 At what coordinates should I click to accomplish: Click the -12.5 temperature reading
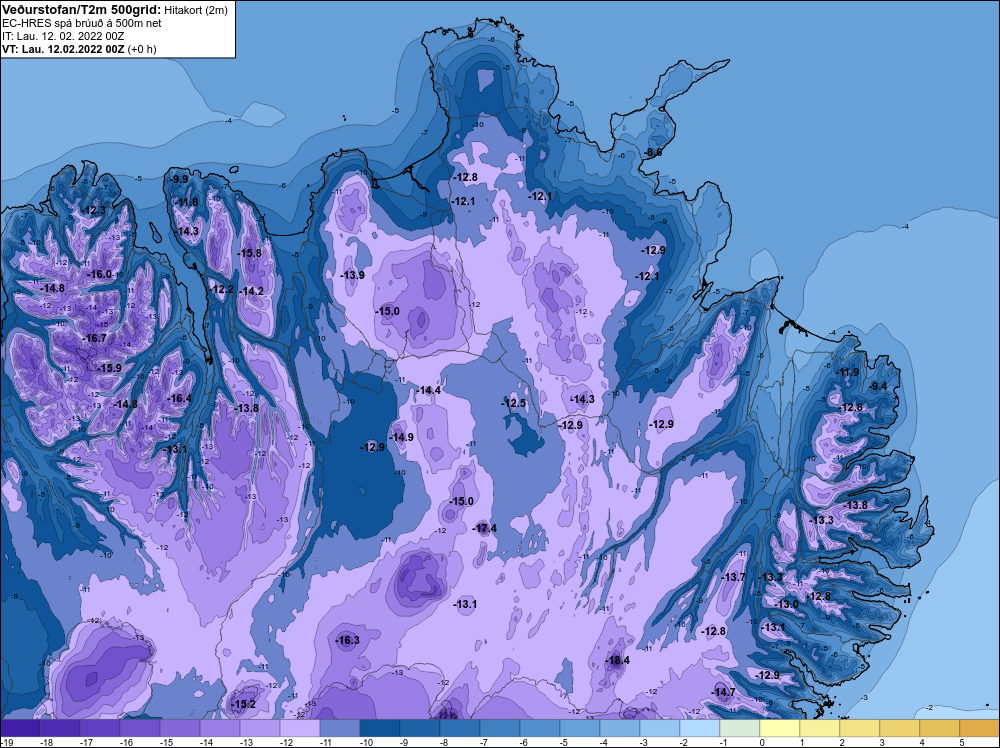click(x=513, y=404)
